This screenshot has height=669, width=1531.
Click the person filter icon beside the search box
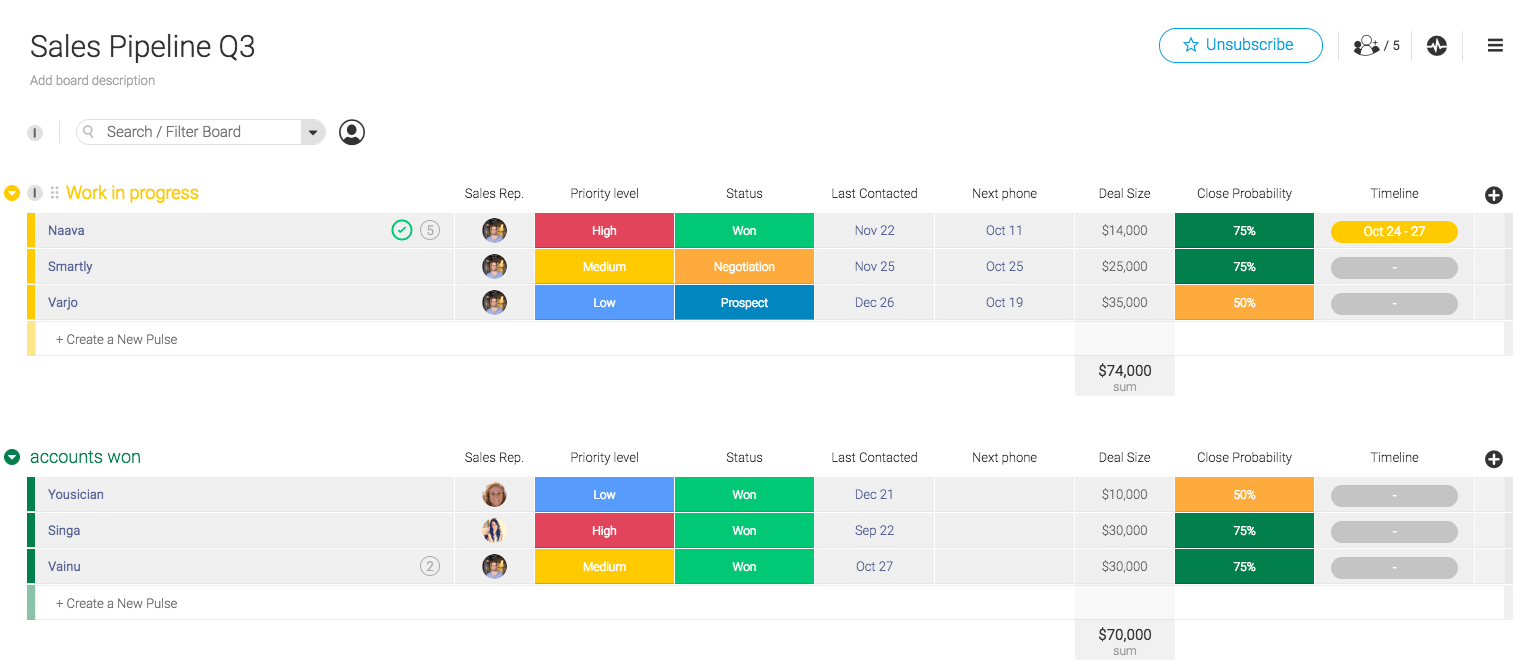[351, 131]
